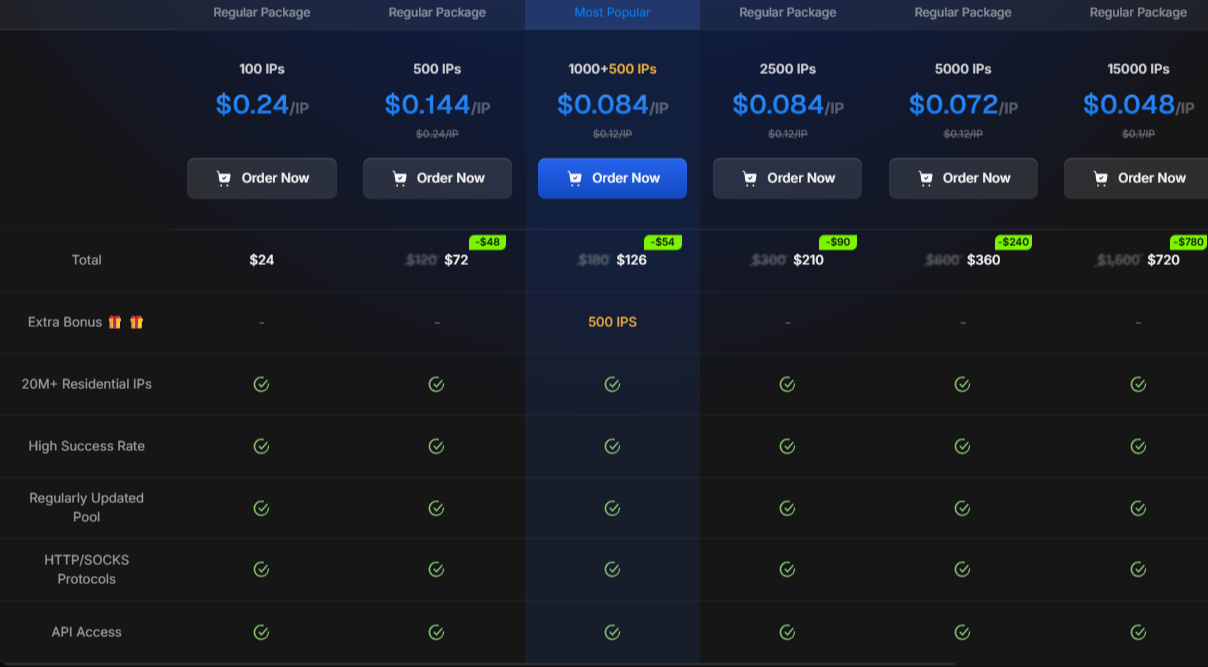Click the $72 total price
Screen dimensions: 1208x667
(456, 260)
